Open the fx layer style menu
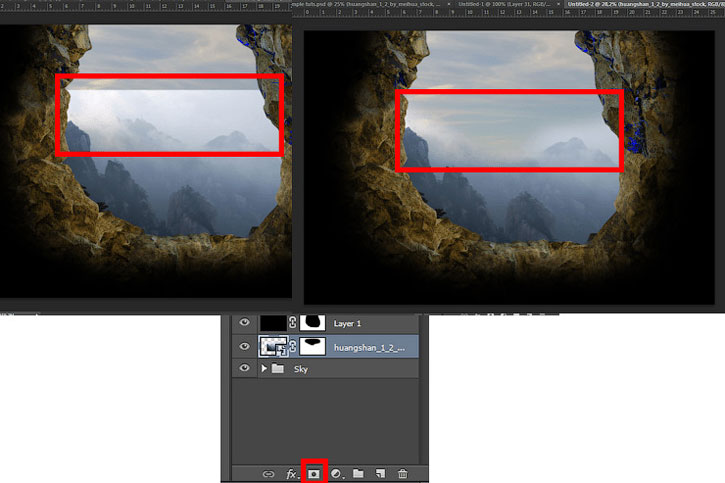The image size is (725, 483). (x=291, y=474)
